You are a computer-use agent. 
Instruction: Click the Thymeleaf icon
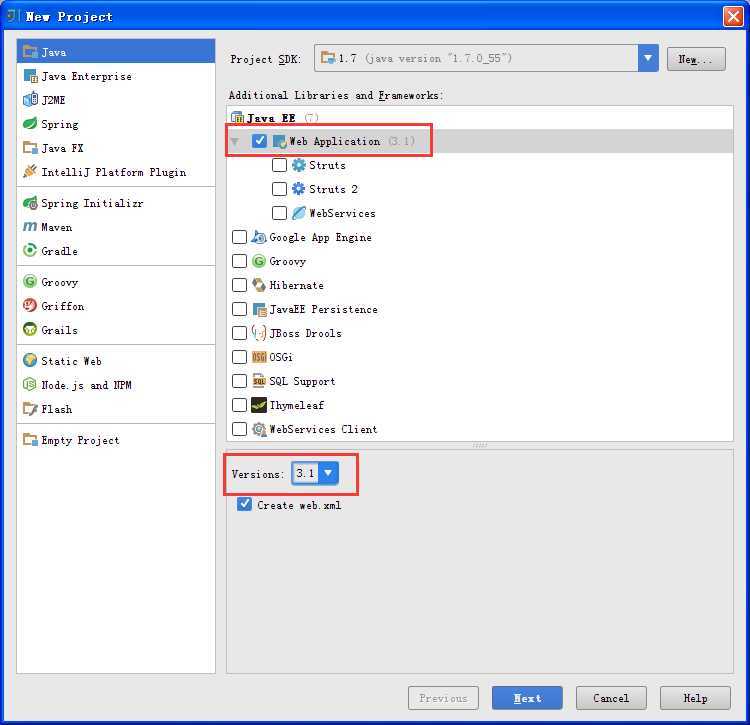click(x=259, y=405)
